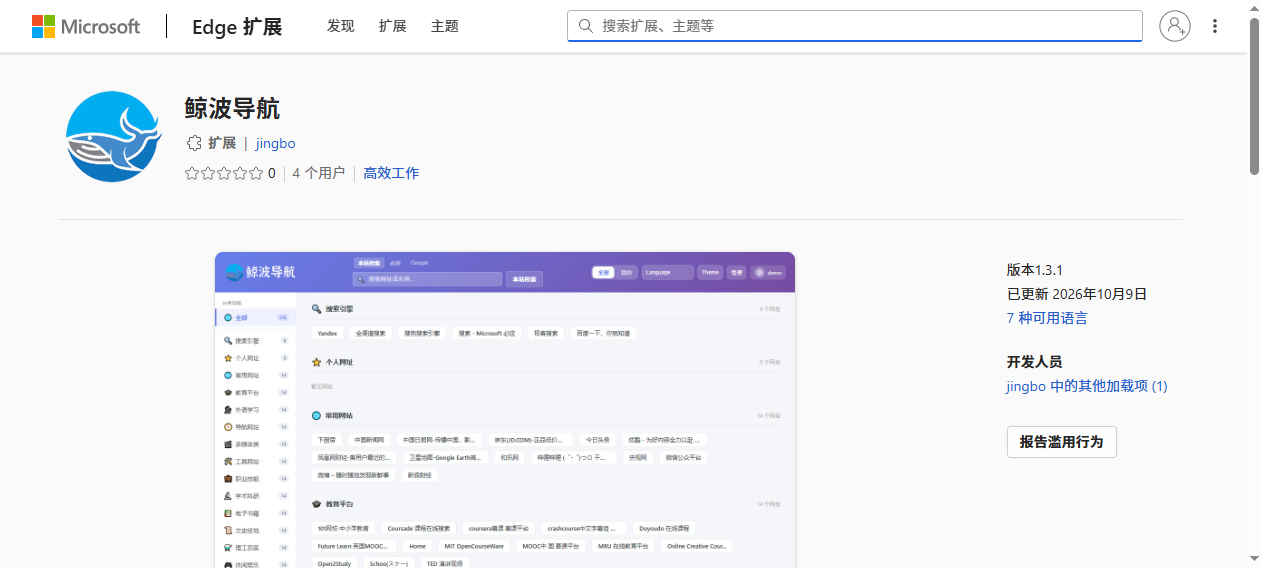1262x568 pixels.
Task: Click the search magnifier icon
Action: (586, 26)
